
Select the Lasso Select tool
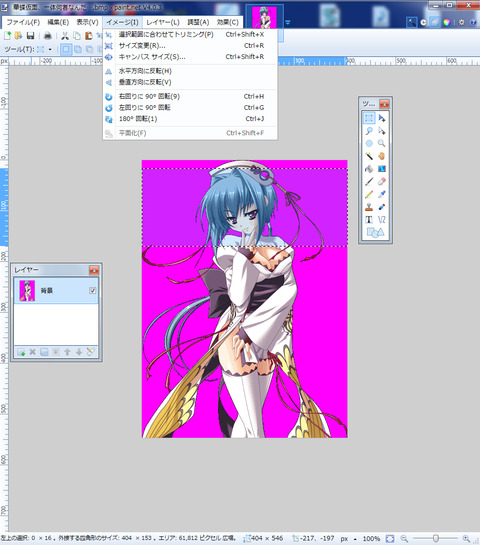(x=369, y=131)
